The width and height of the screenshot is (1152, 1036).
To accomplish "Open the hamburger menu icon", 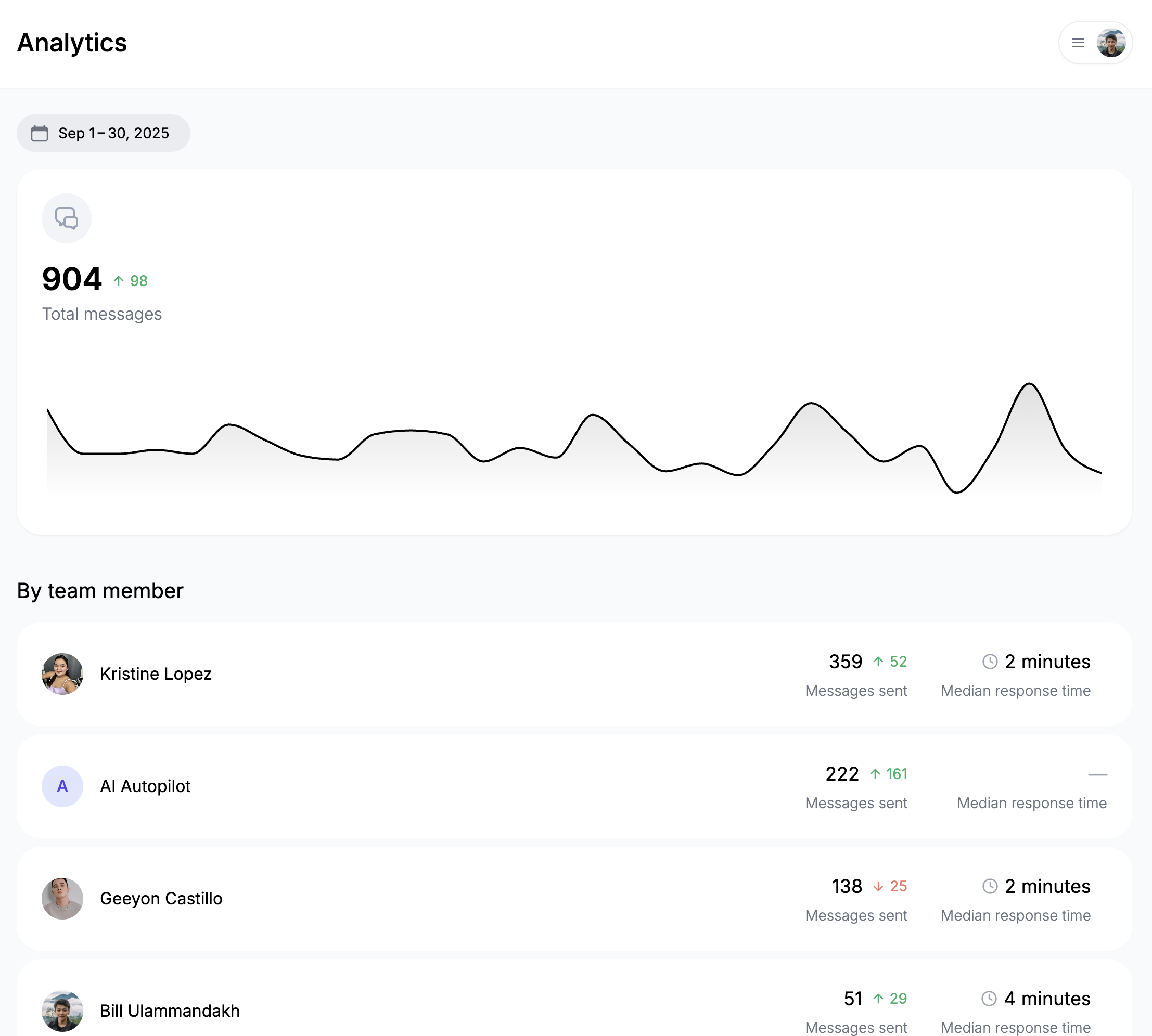I will [x=1078, y=43].
